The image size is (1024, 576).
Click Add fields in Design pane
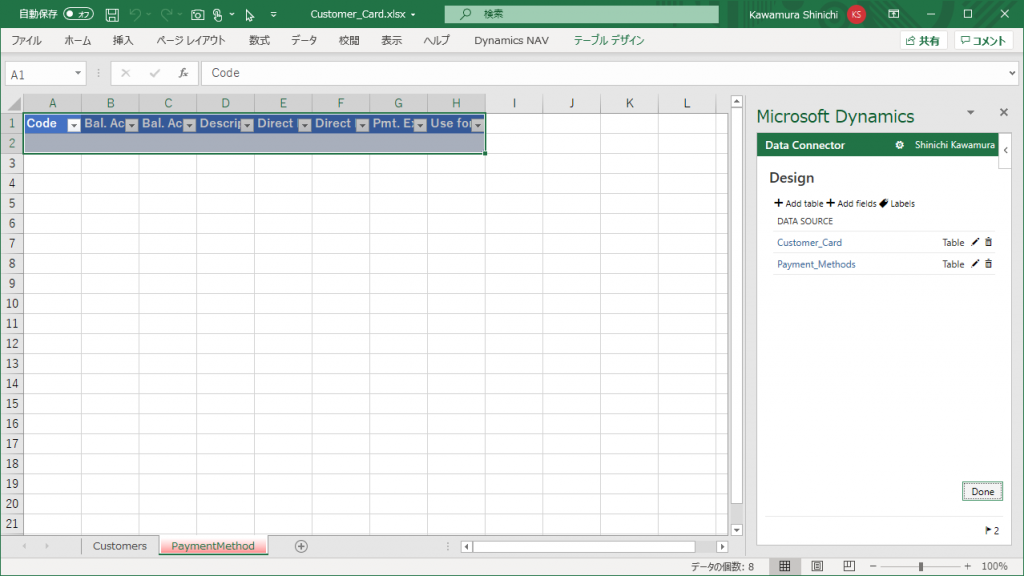click(852, 204)
